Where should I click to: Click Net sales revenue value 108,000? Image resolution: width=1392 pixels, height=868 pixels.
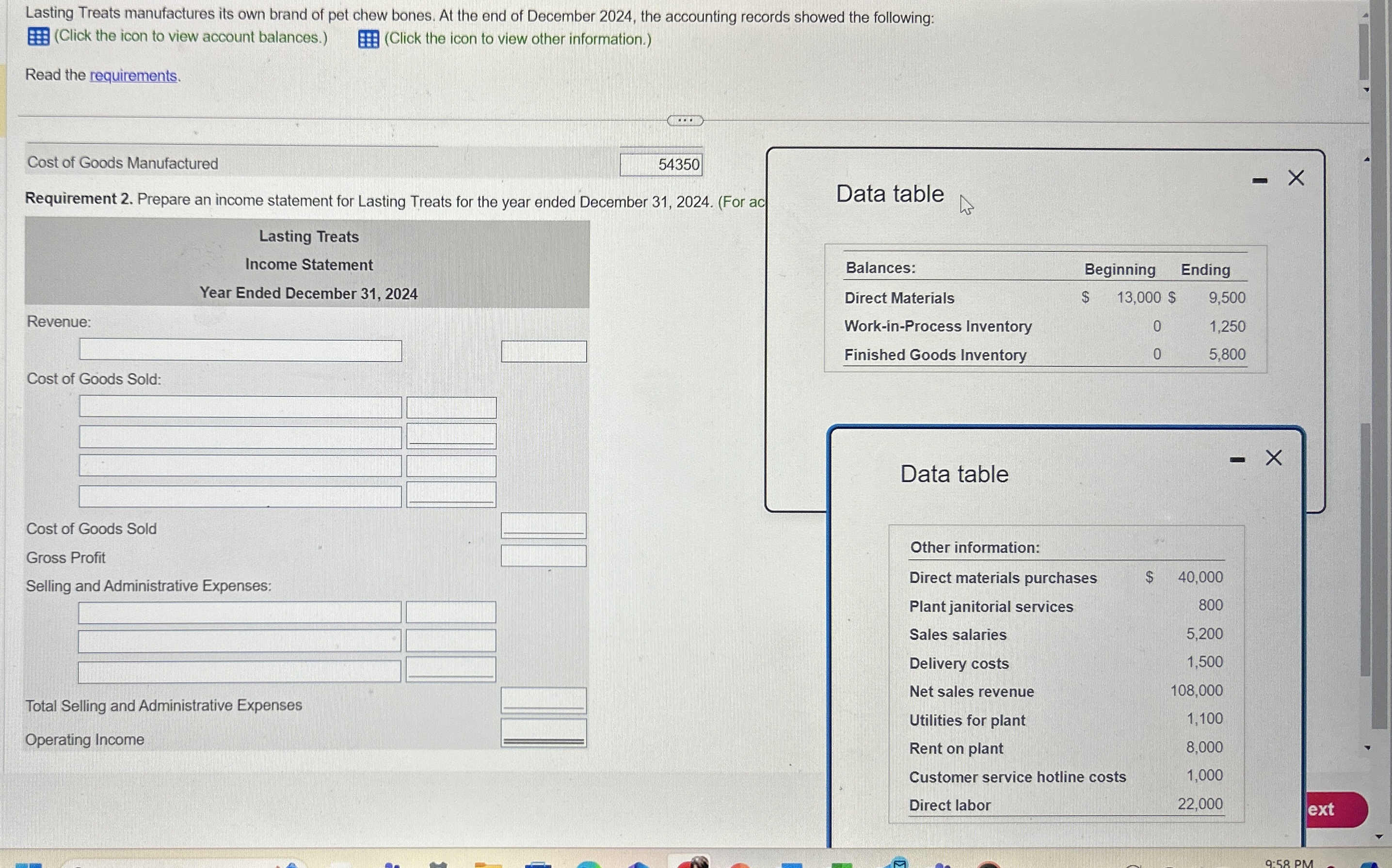click(x=1197, y=691)
